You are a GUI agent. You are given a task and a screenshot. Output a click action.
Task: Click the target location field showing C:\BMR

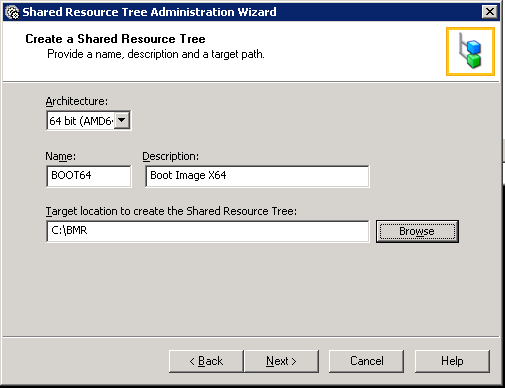click(208, 231)
